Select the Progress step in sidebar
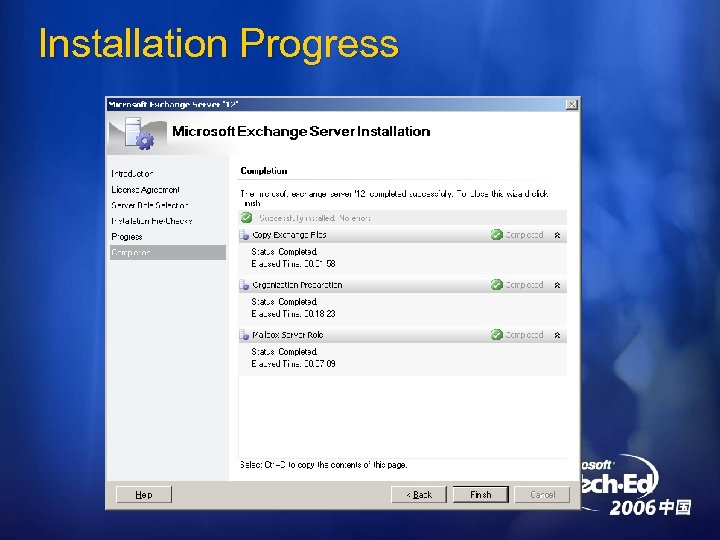Image resolution: width=720 pixels, height=540 pixels. point(127,237)
